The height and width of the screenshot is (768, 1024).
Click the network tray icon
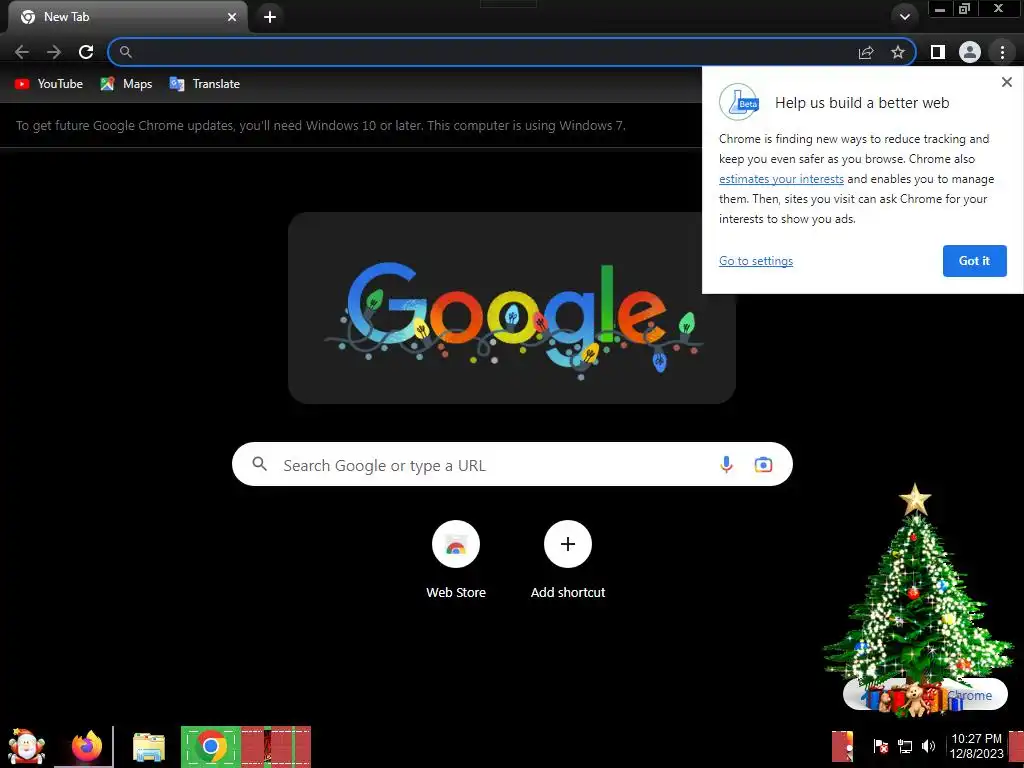coord(904,746)
